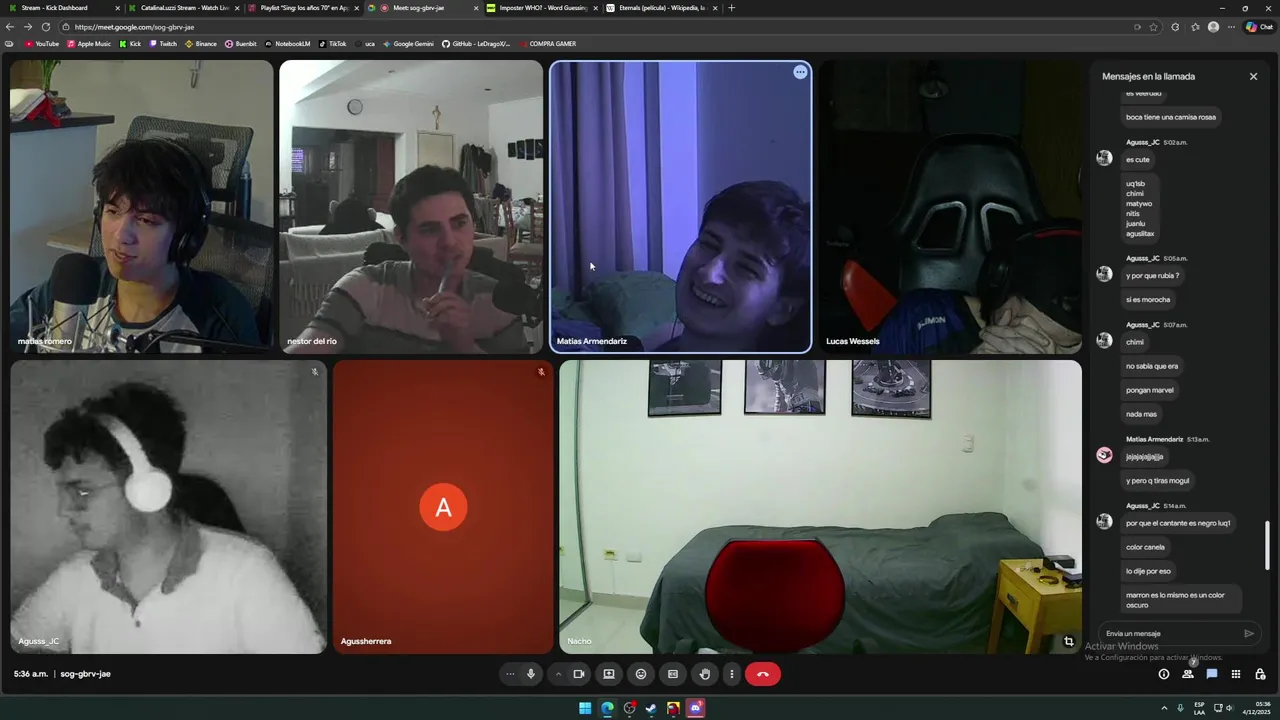Open options on Matias Armendariz tile
This screenshot has height=720, width=1280.
(800, 72)
